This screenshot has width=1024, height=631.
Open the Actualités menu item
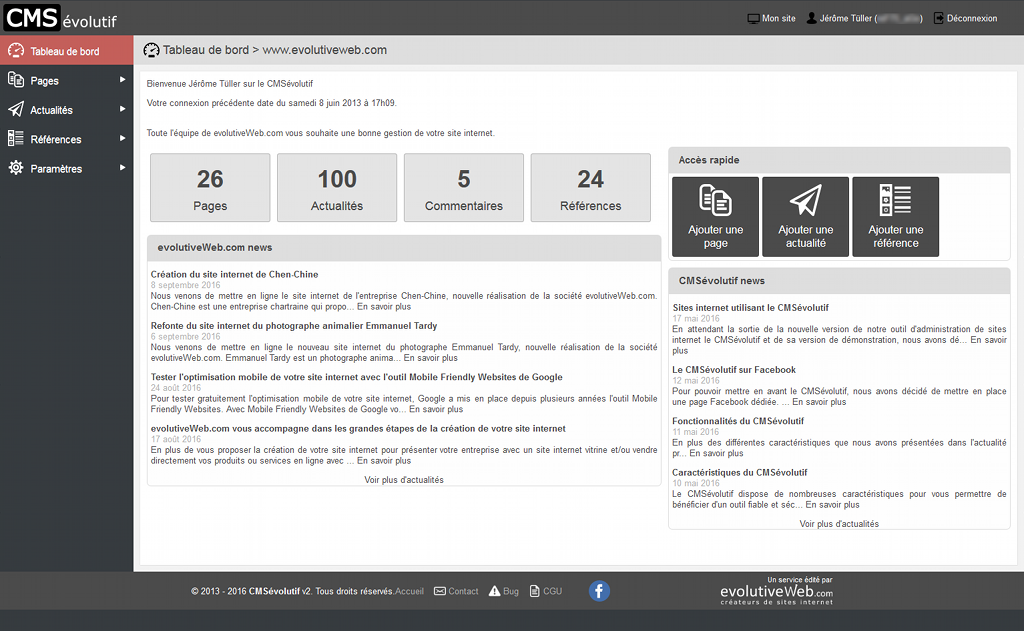[67, 110]
